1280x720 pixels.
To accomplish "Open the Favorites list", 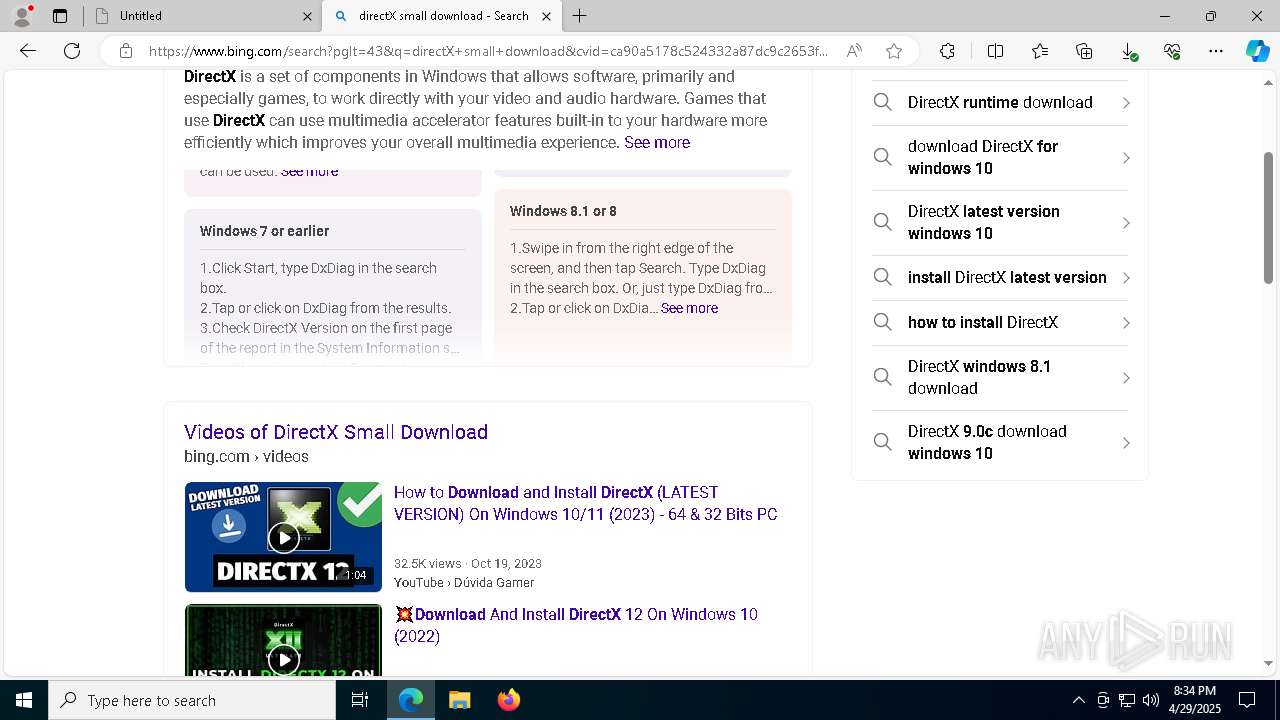I will (x=1040, y=51).
